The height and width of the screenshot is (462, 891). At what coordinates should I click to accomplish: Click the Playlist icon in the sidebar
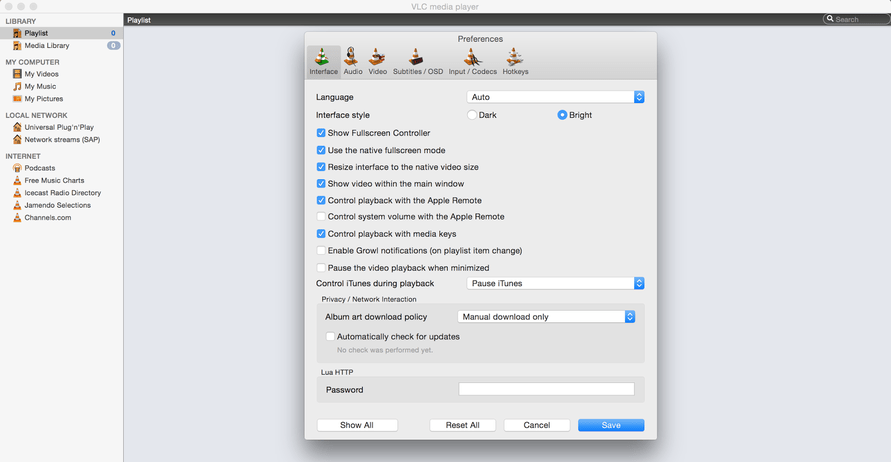17,34
